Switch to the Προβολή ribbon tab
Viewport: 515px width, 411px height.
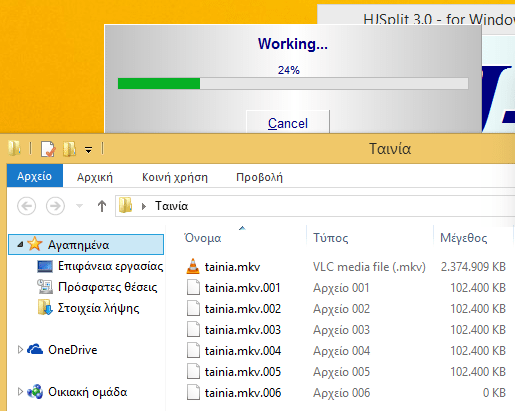coord(259,177)
